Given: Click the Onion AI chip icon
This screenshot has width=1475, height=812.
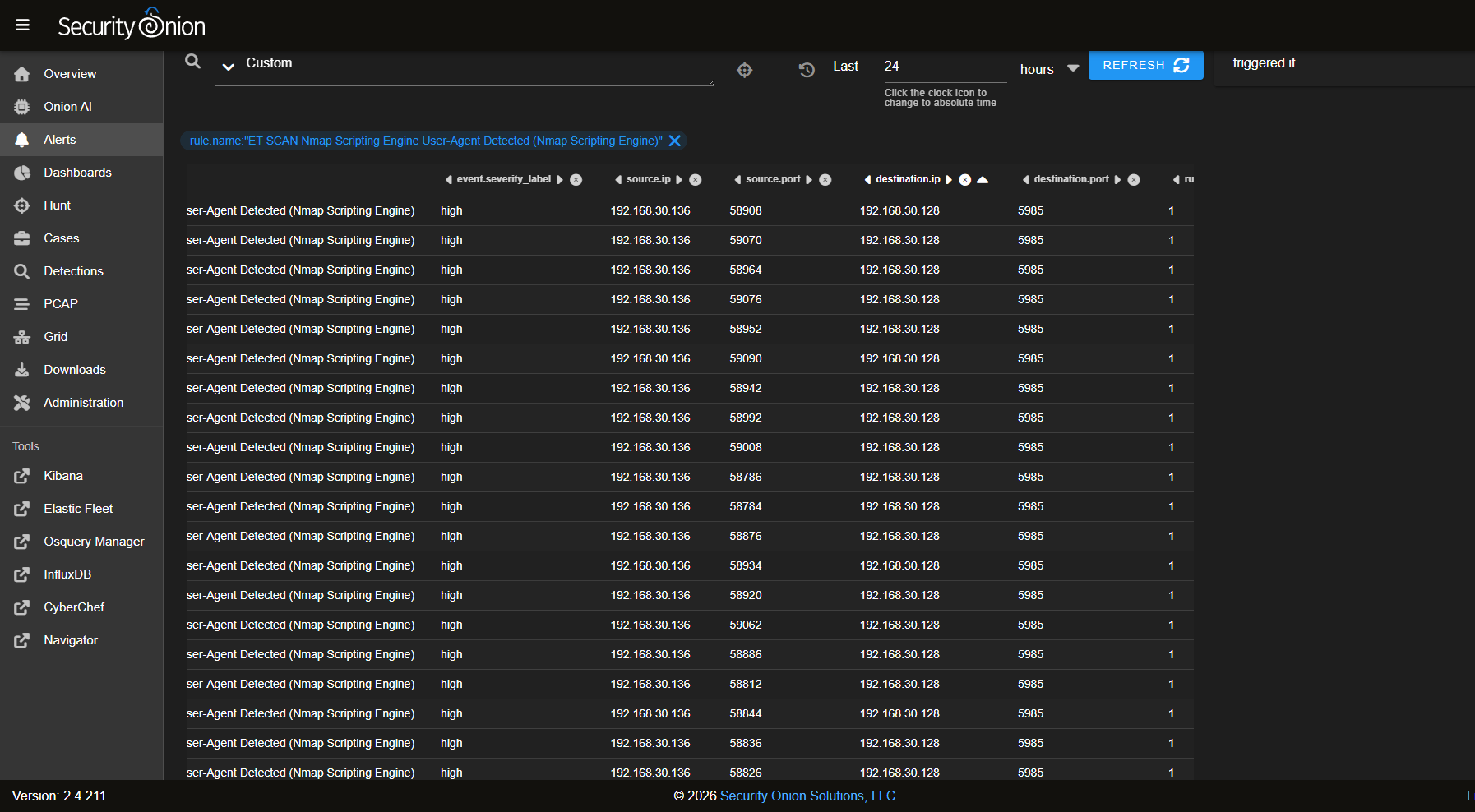Looking at the screenshot, I should (22, 107).
